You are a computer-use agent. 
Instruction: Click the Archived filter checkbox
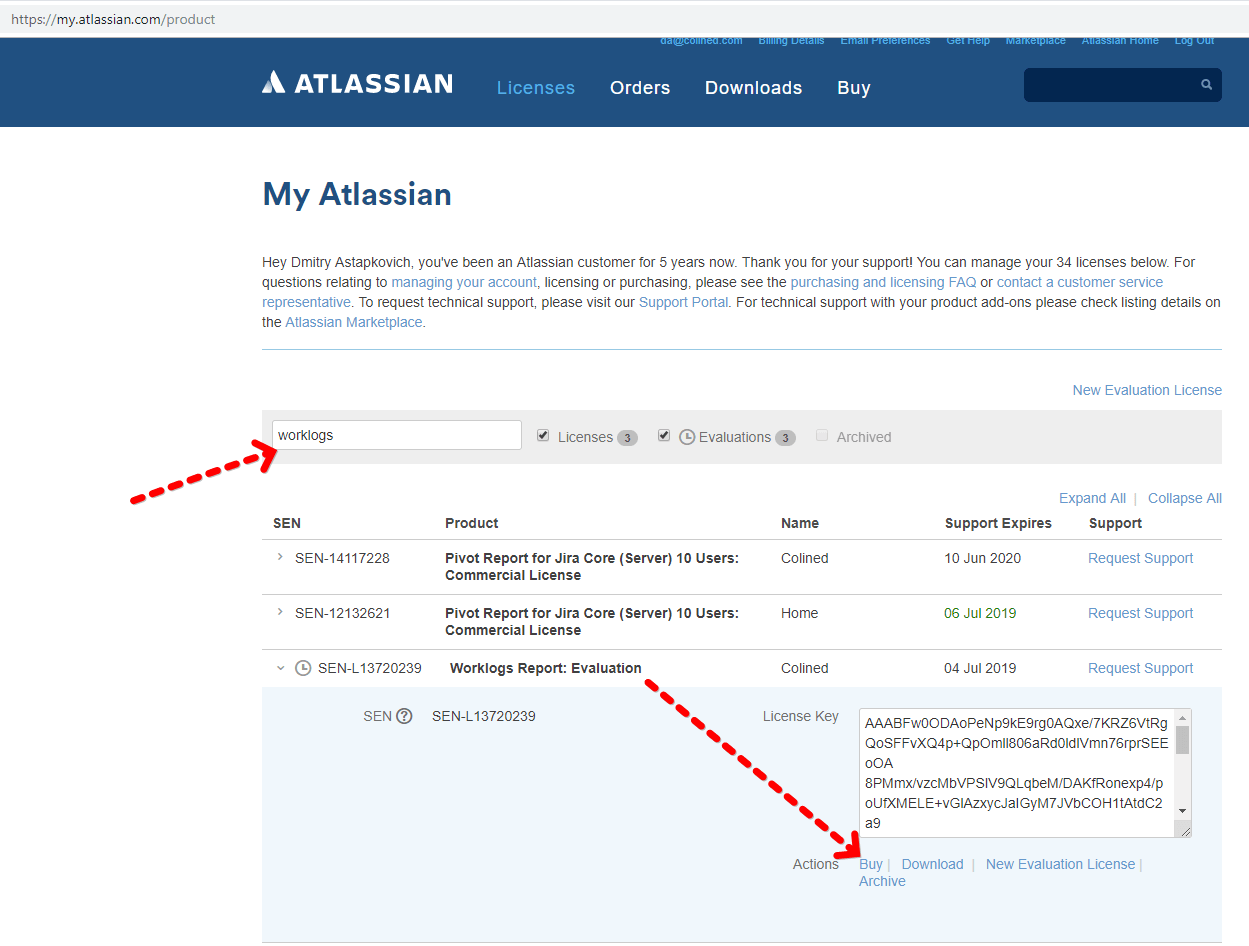(822, 436)
